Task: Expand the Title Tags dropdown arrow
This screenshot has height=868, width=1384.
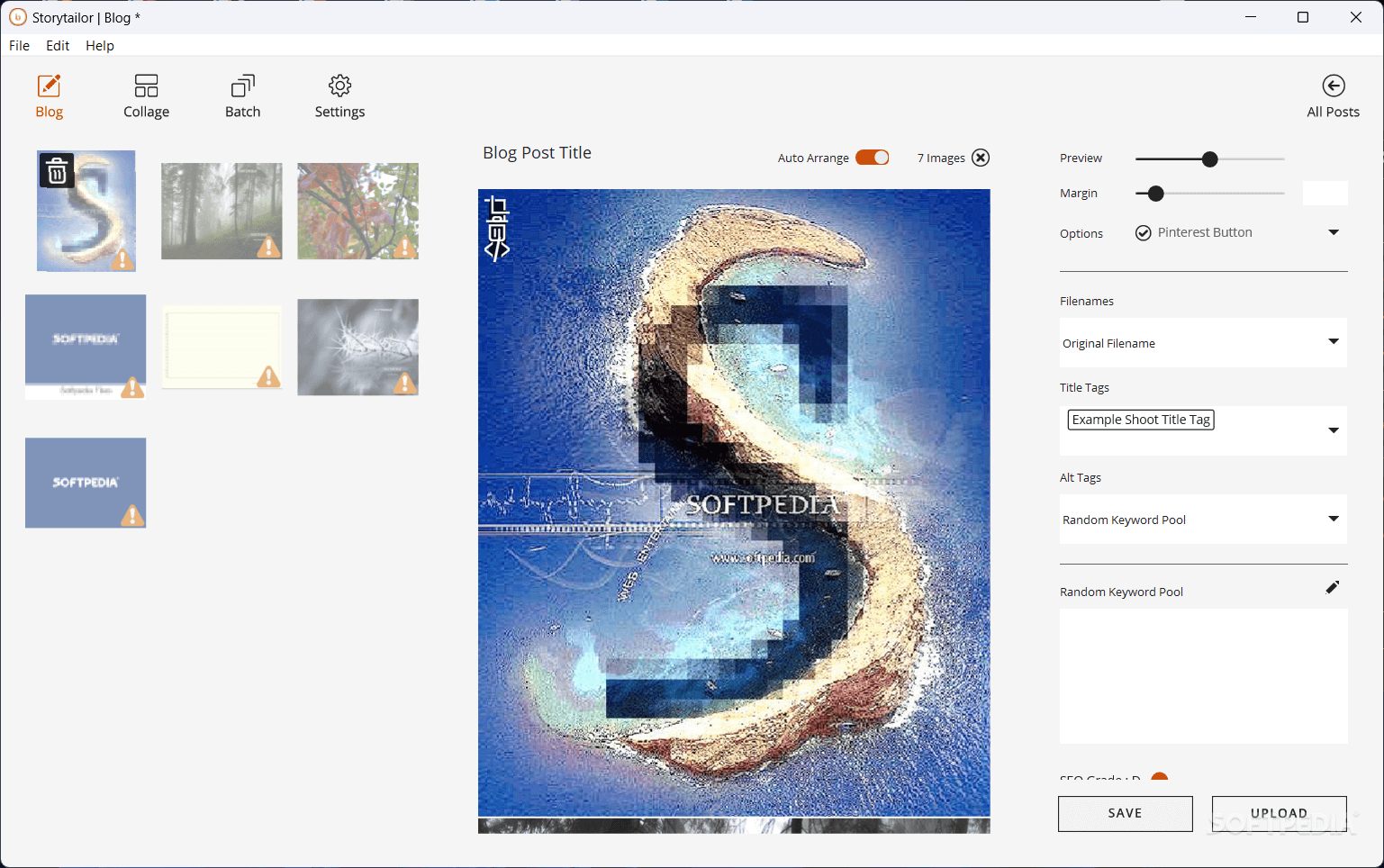Action: coord(1334,430)
